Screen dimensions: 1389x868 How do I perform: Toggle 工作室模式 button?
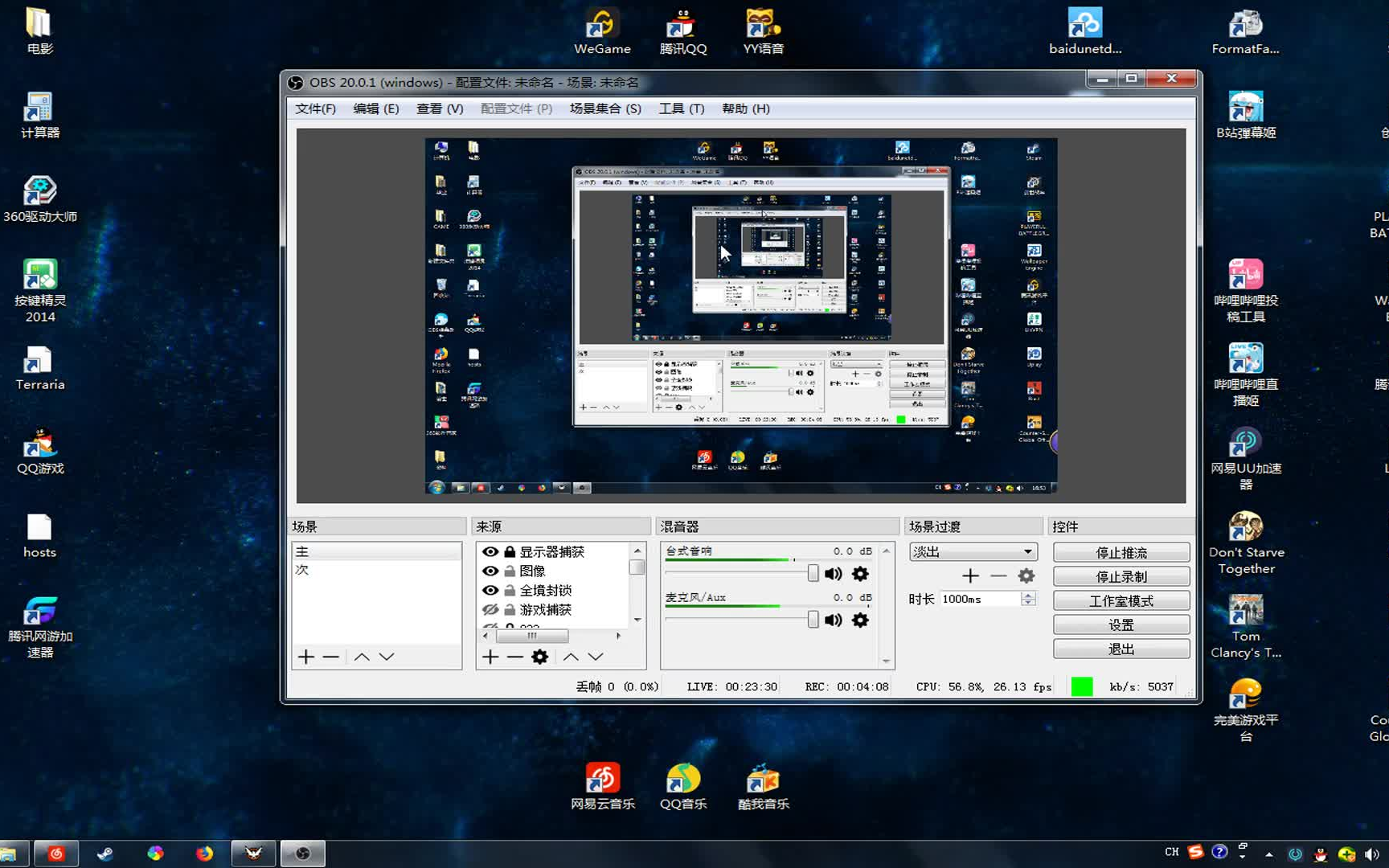pyautogui.click(x=1121, y=601)
